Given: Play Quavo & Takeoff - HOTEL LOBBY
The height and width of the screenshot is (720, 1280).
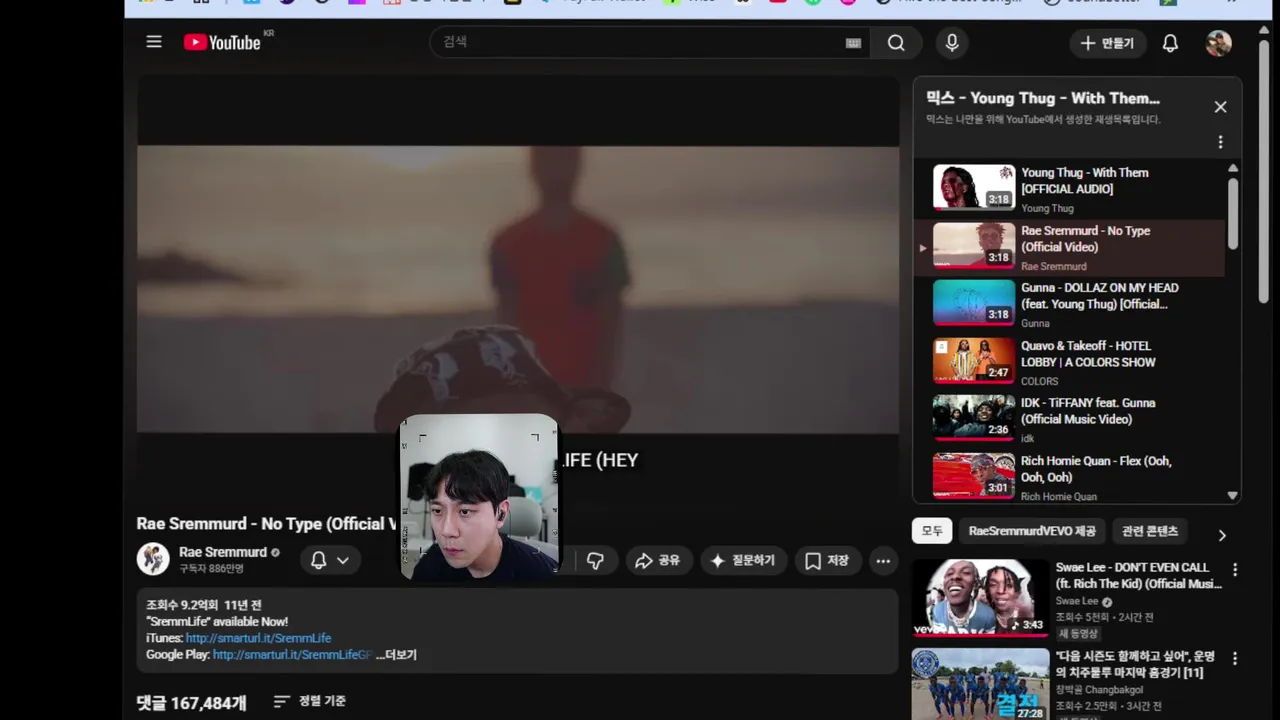Looking at the screenshot, I should click(x=1070, y=362).
